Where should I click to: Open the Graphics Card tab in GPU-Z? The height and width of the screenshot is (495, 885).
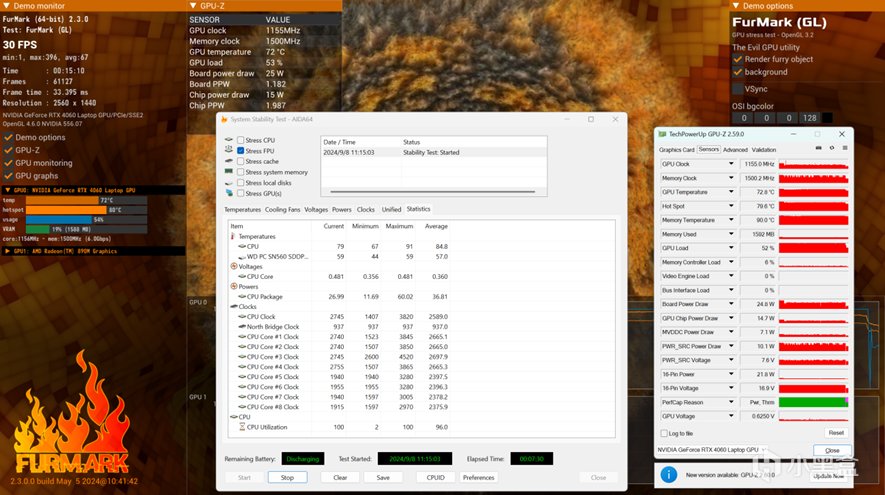676,150
